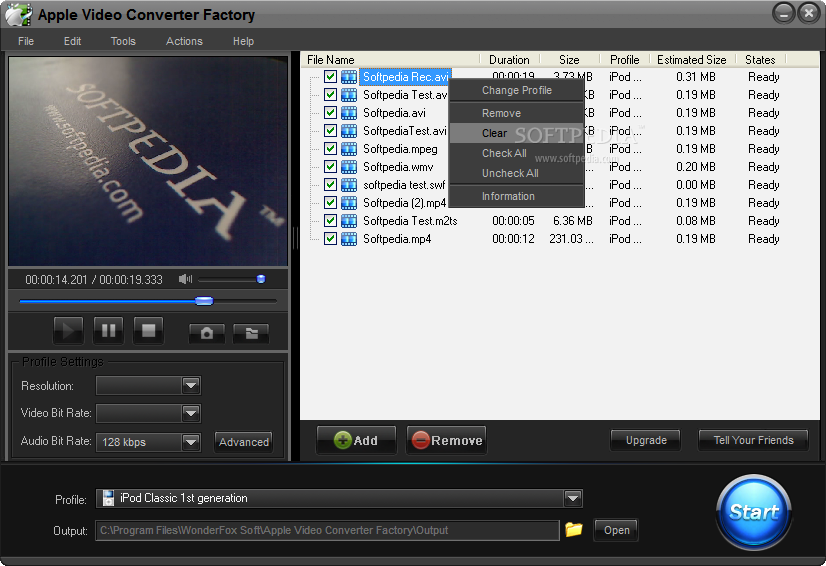826x566 pixels.
Task: Click film icon next to SoftpediaTest.avi
Action: pos(349,131)
